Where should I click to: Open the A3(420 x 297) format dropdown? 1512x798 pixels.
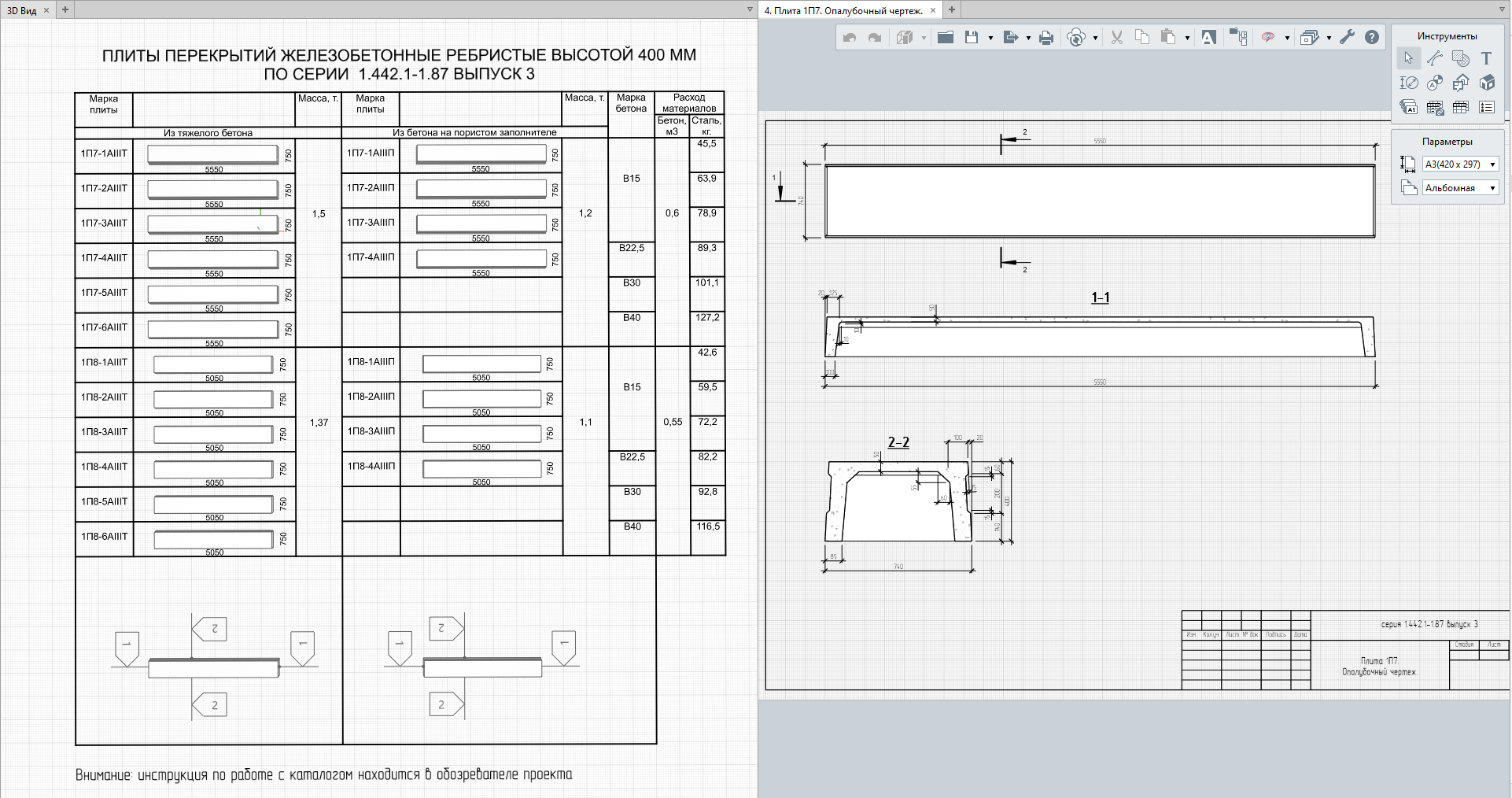pos(1461,164)
